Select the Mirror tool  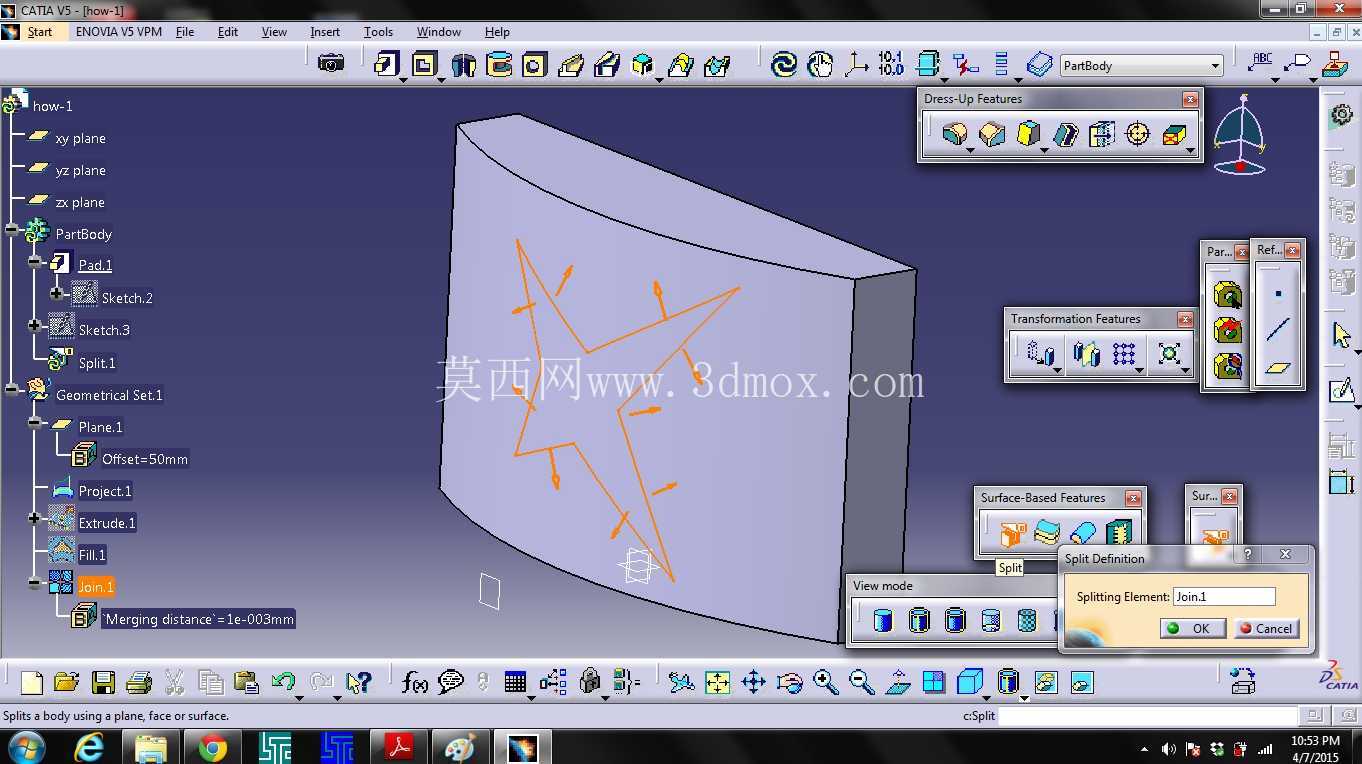point(1086,353)
